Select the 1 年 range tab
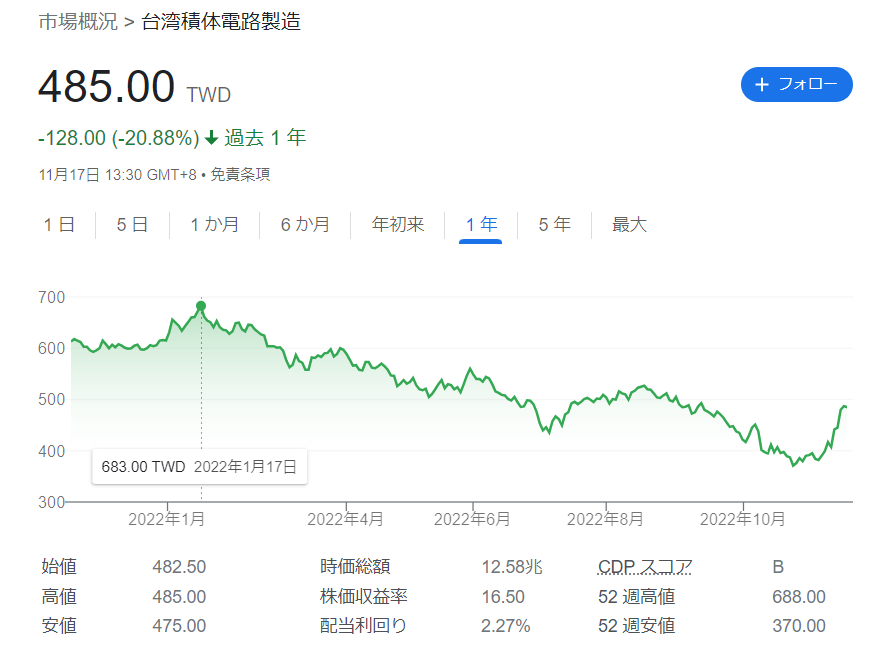Image resolution: width=881 pixels, height=652 pixels. pyautogui.click(x=481, y=224)
